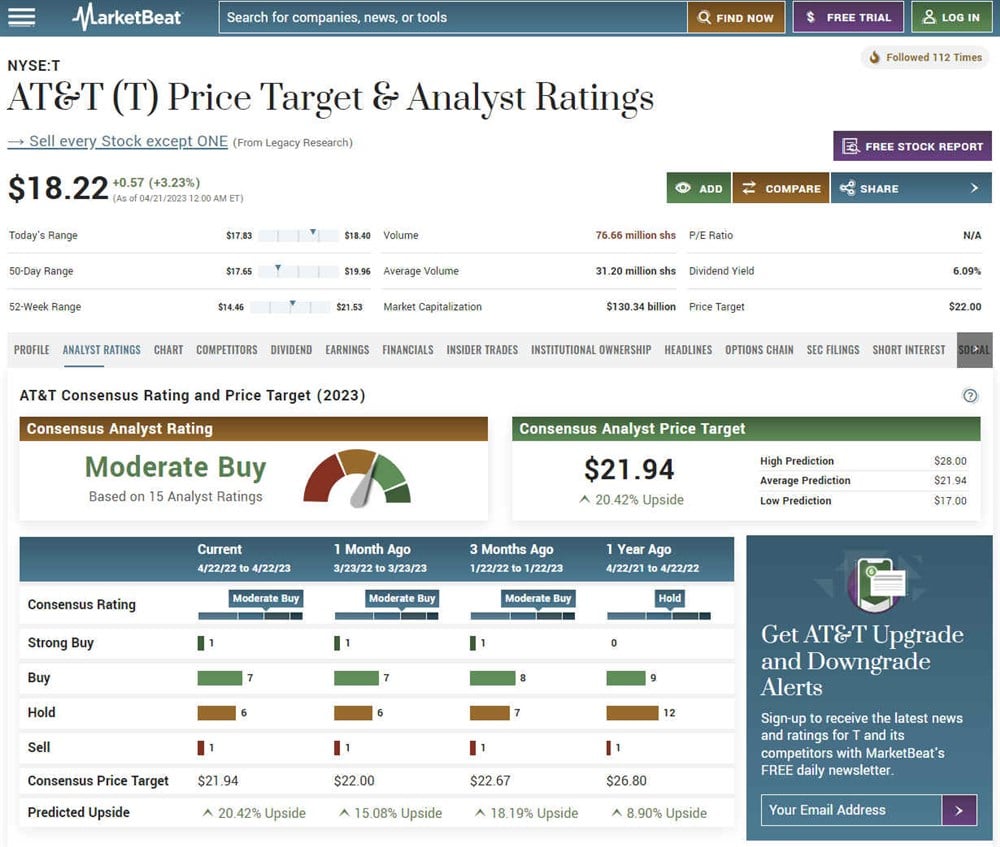Image resolution: width=1000 pixels, height=847 pixels.
Task: Submit email using the arrow button
Action: tap(959, 810)
